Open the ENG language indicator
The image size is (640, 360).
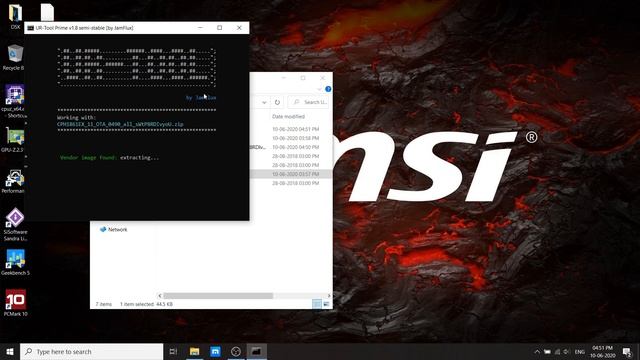(580, 352)
